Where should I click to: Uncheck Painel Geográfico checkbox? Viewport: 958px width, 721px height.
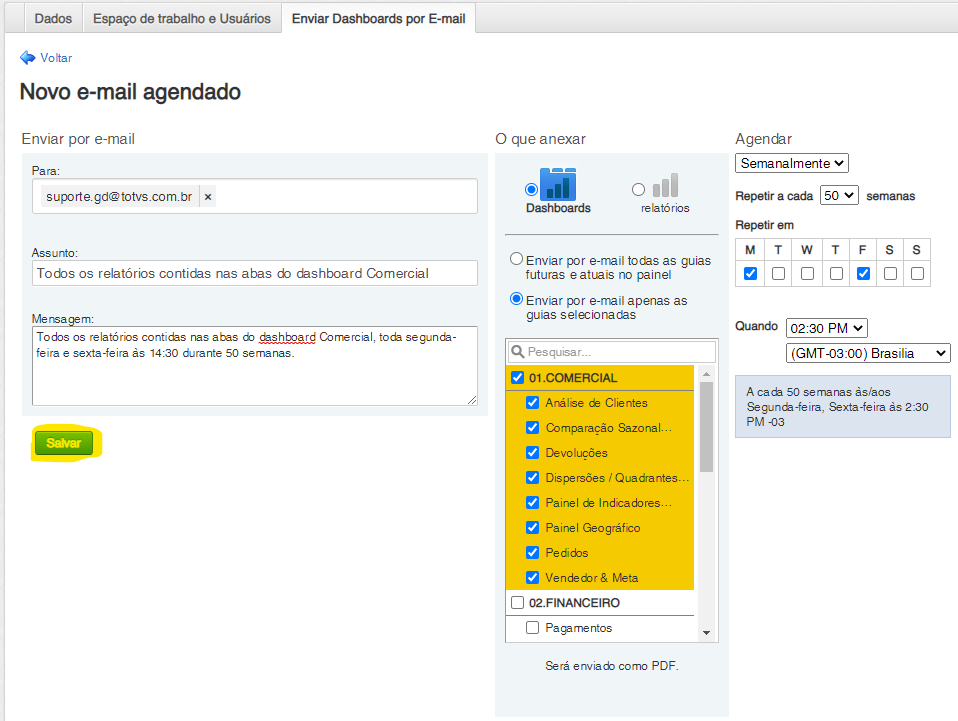click(532, 528)
